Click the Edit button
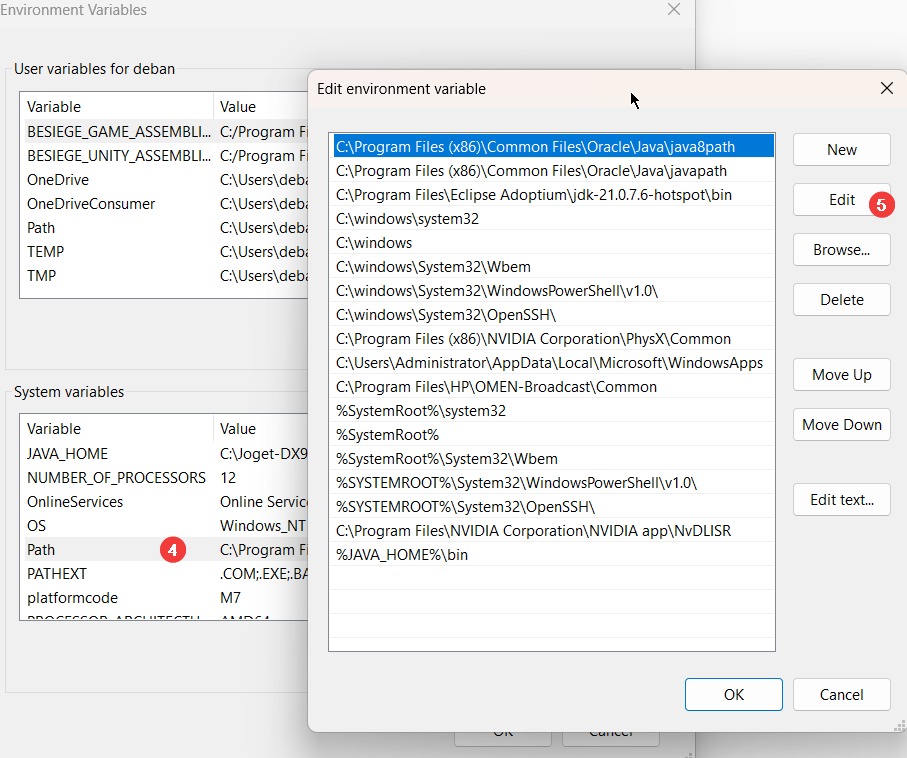This screenshot has width=907, height=758. (x=842, y=200)
